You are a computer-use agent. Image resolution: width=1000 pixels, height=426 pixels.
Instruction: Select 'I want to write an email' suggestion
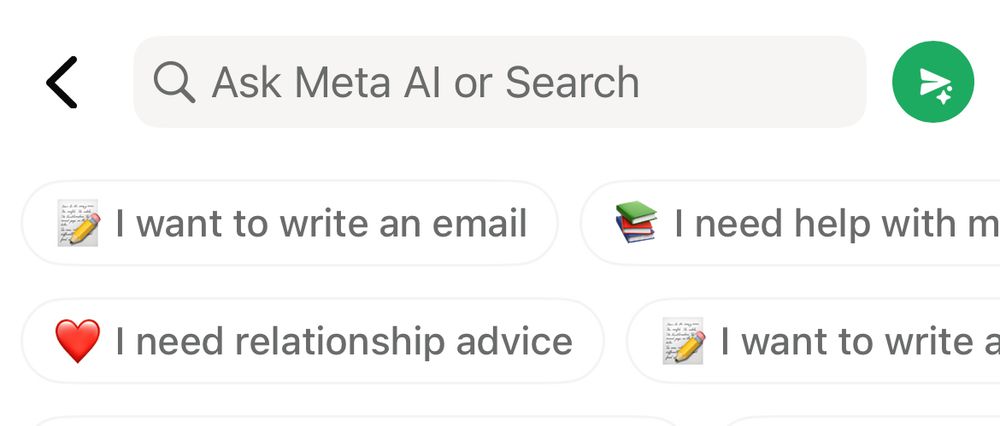290,223
